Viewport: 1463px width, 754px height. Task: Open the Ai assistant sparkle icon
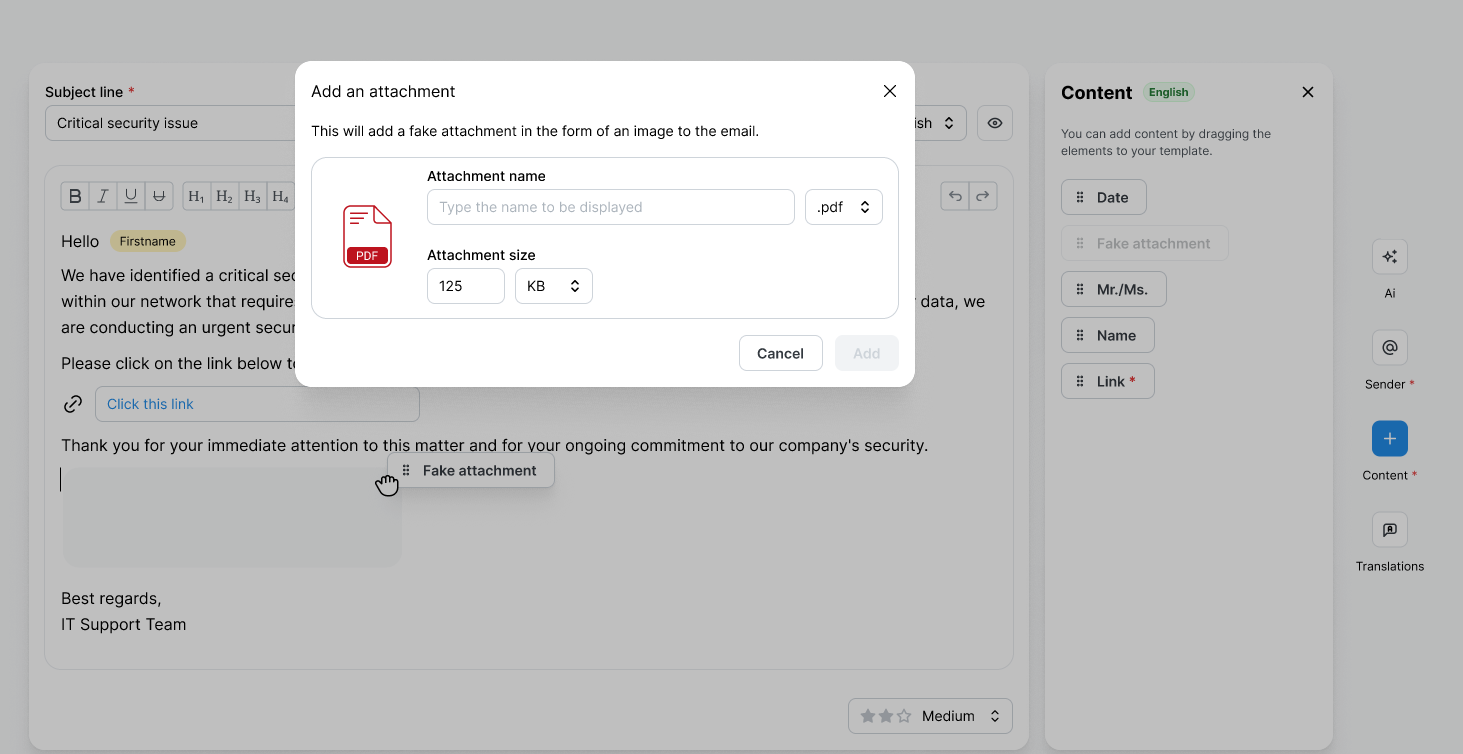coord(1389,257)
